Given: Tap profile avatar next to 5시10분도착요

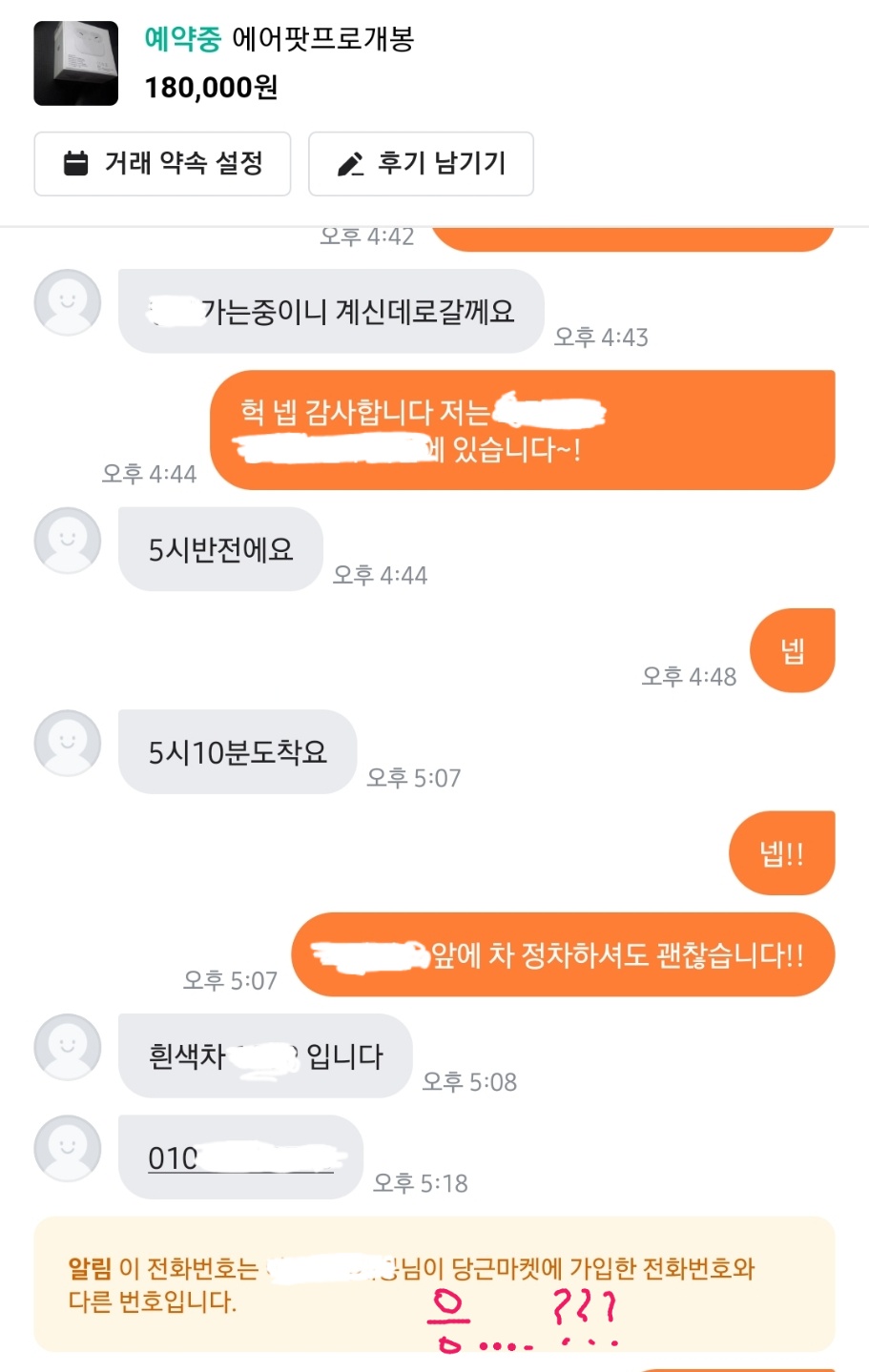Looking at the screenshot, I should point(68,743).
